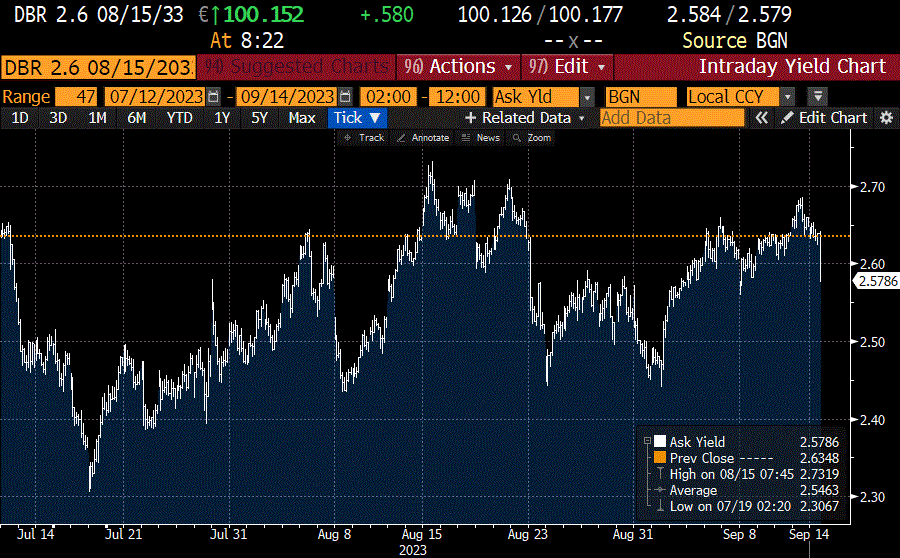Click the Low on 07/19 02:20 legend row
The width and height of the screenshot is (900, 558).
(x=748, y=506)
